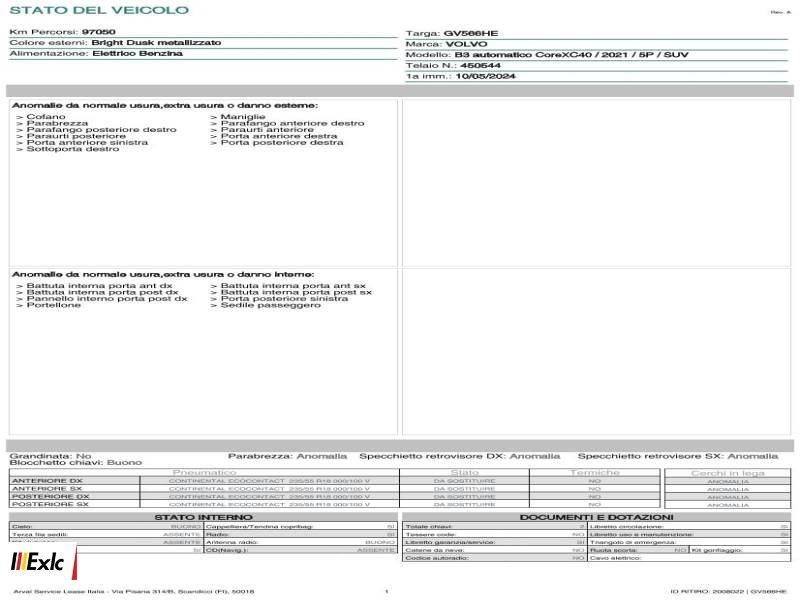Click the Arval Service Lease Italia footer address
This screenshot has height=600, width=800.
point(134,591)
